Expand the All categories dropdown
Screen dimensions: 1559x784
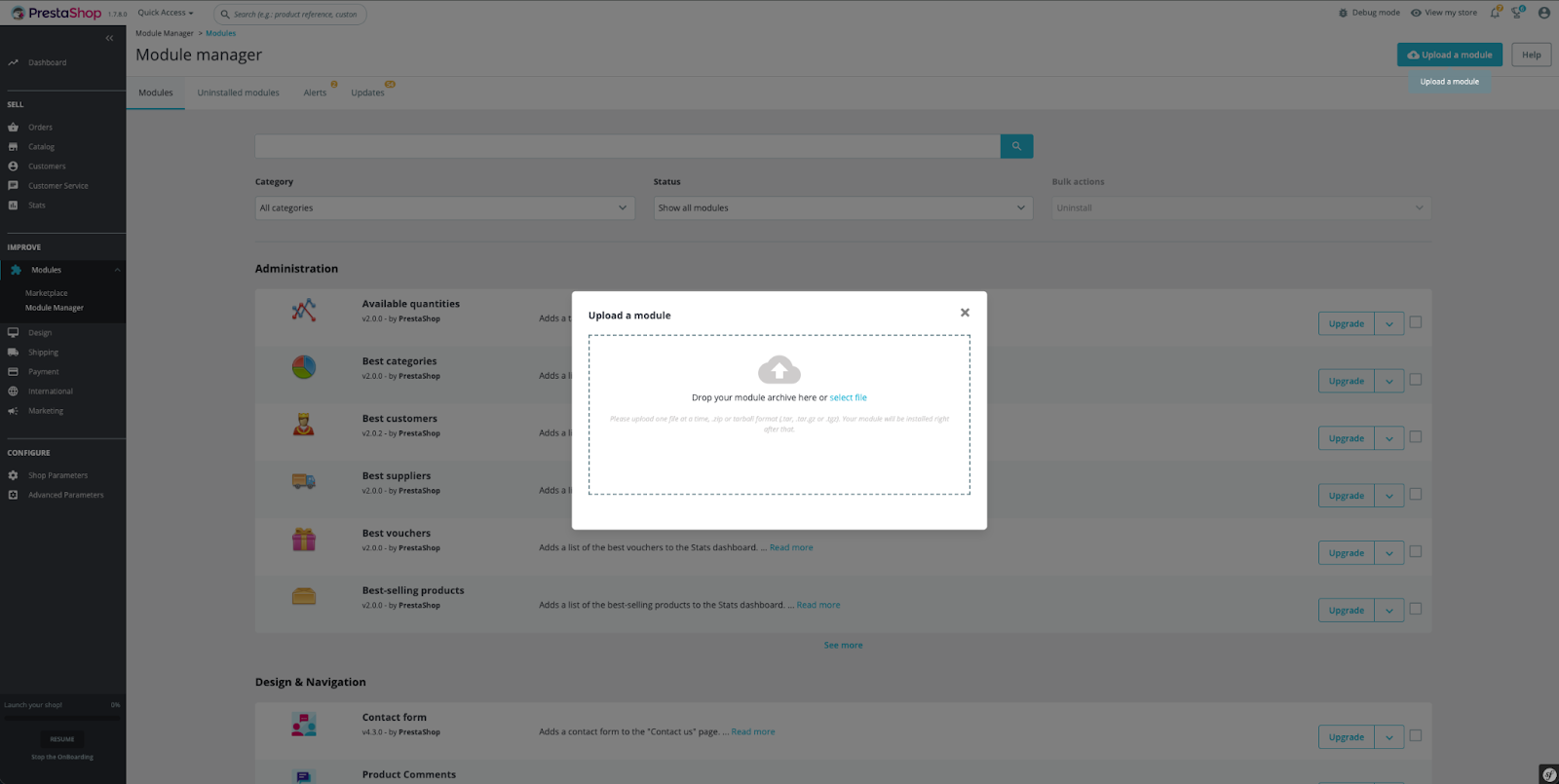[444, 208]
